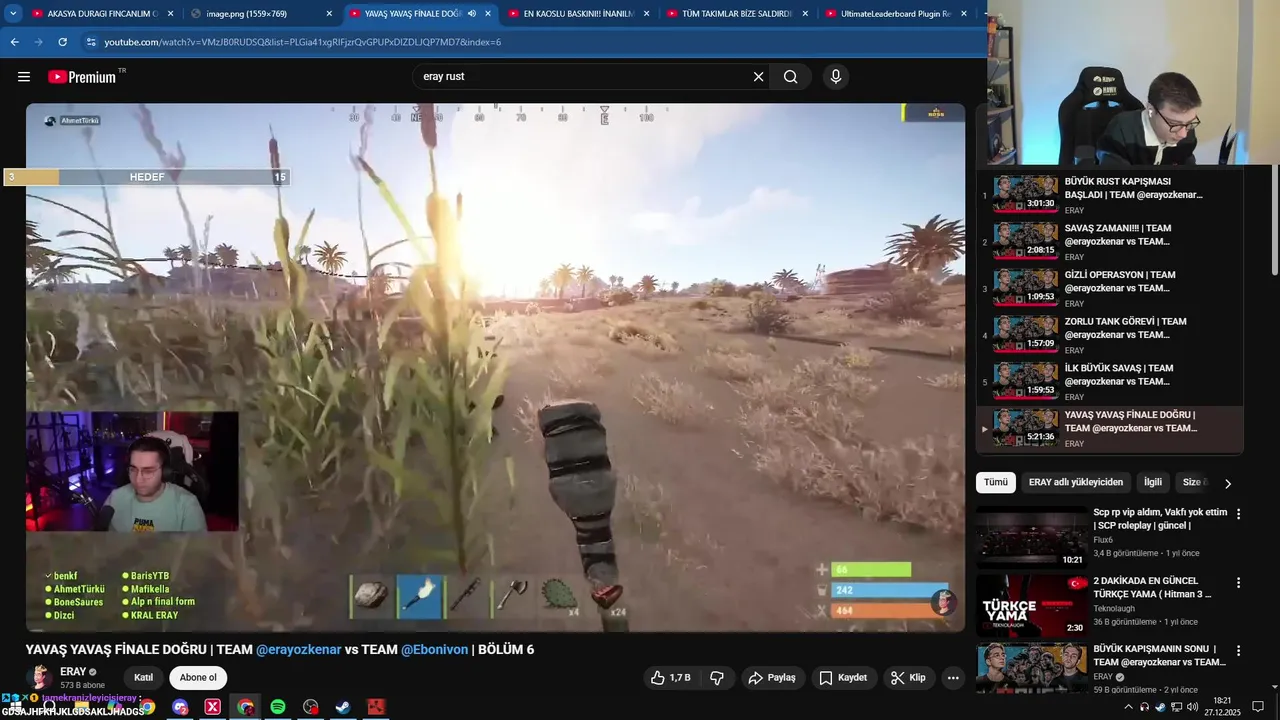This screenshot has height=720, width=1280.
Task: Open Rust game icon in taskbar
Action: coord(376,707)
